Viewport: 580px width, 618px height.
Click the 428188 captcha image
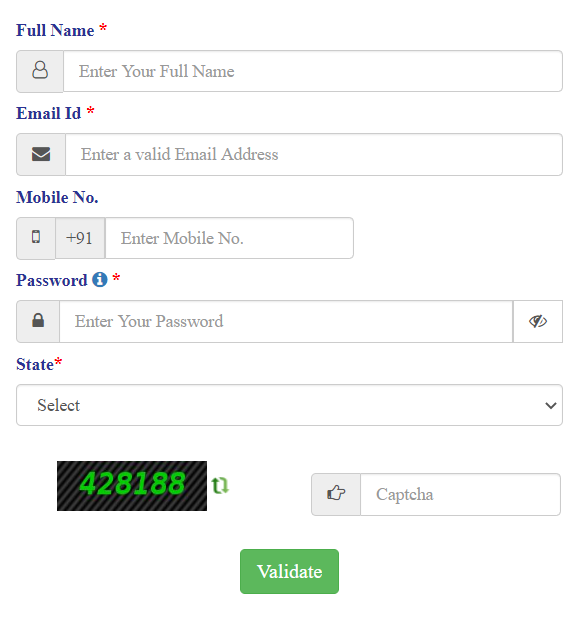pyautogui.click(x=132, y=486)
